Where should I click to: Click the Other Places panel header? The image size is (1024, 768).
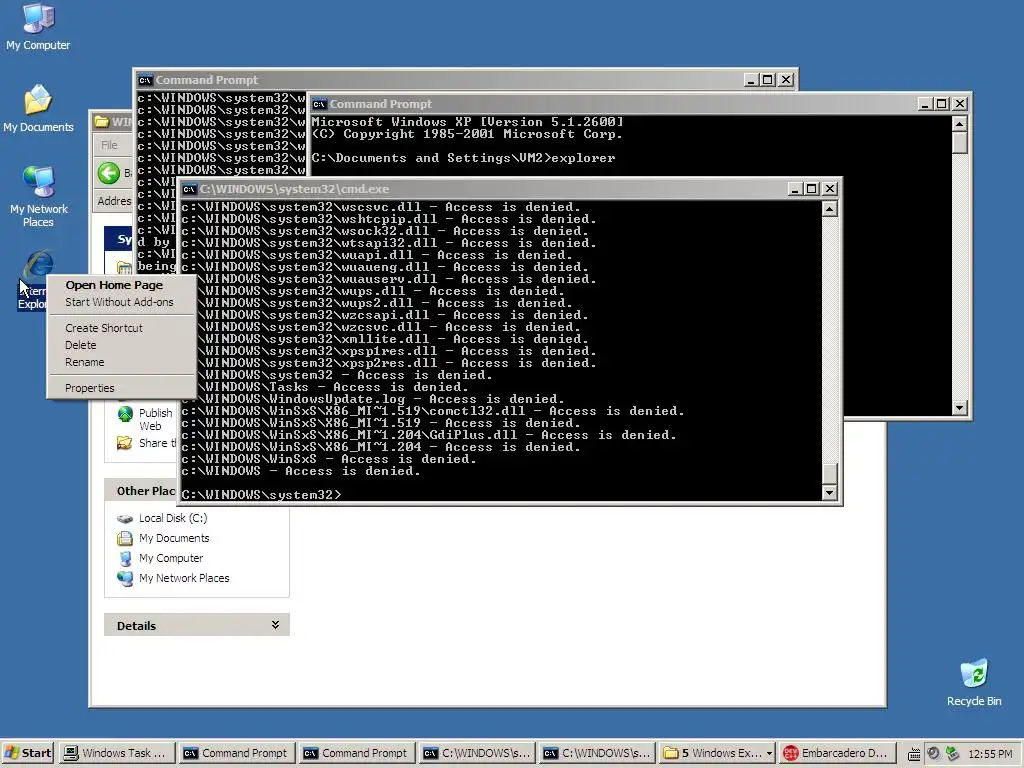tap(141, 490)
